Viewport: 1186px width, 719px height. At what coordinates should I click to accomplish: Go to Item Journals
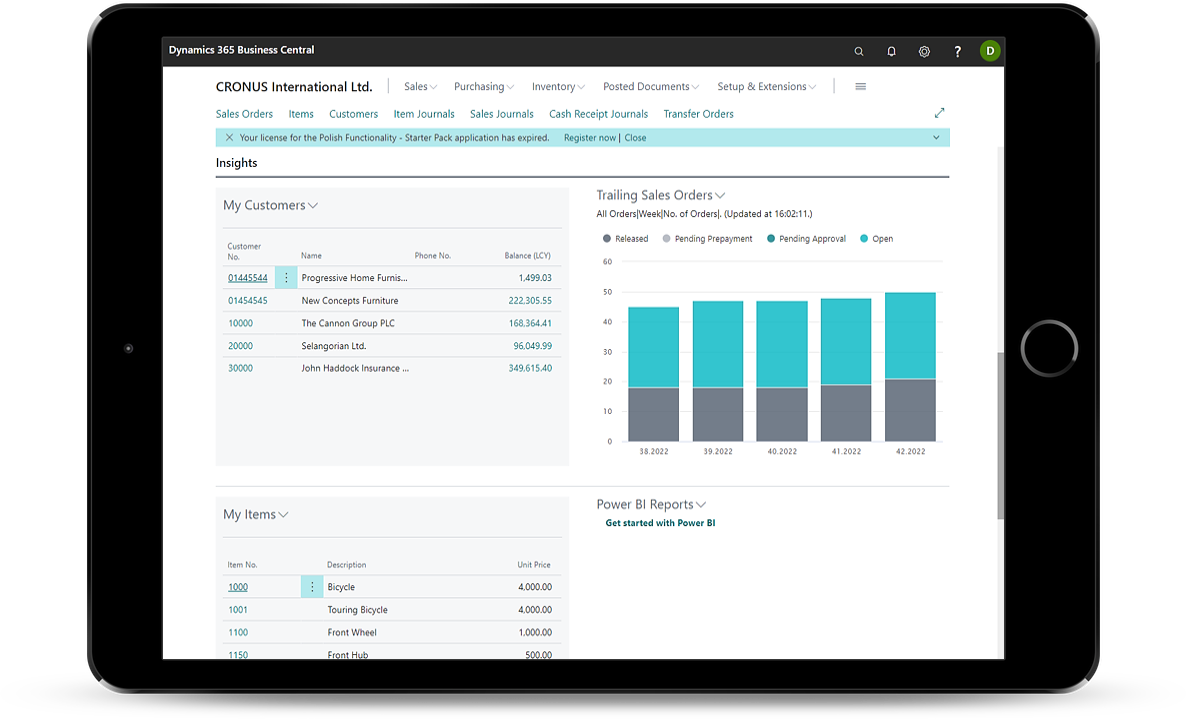click(424, 114)
